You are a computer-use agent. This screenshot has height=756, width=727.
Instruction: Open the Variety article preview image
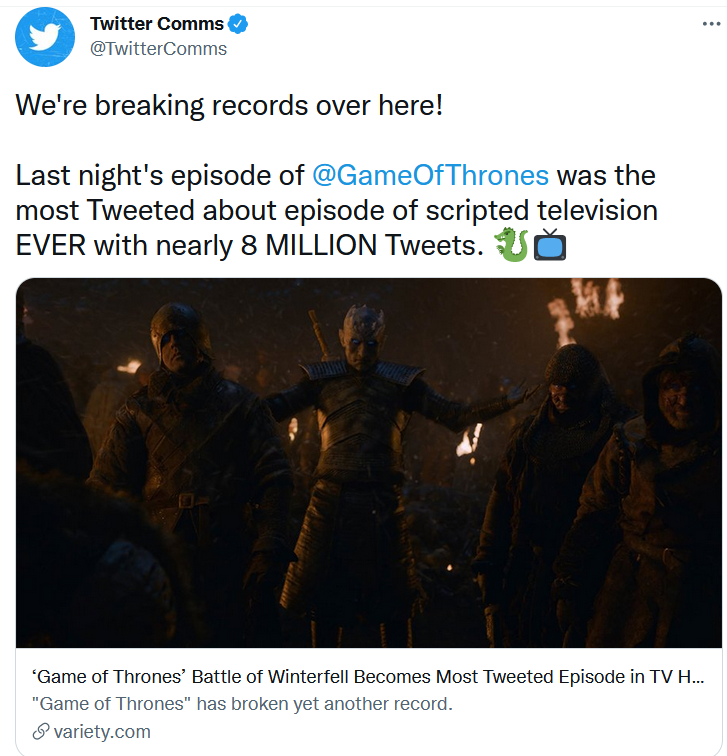pyautogui.click(x=368, y=462)
